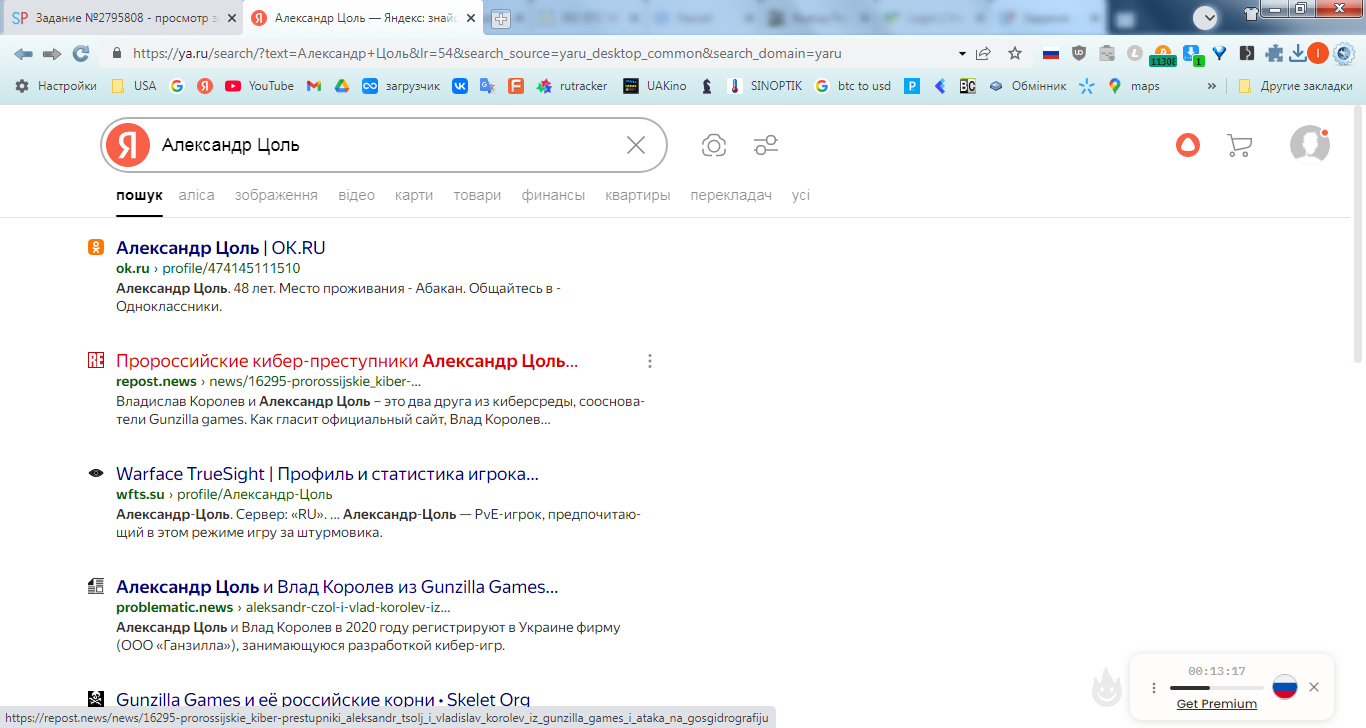The height and width of the screenshot is (728, 1366).
Task: Bookmark this page with the star icon
Action: pos(1015,54)
